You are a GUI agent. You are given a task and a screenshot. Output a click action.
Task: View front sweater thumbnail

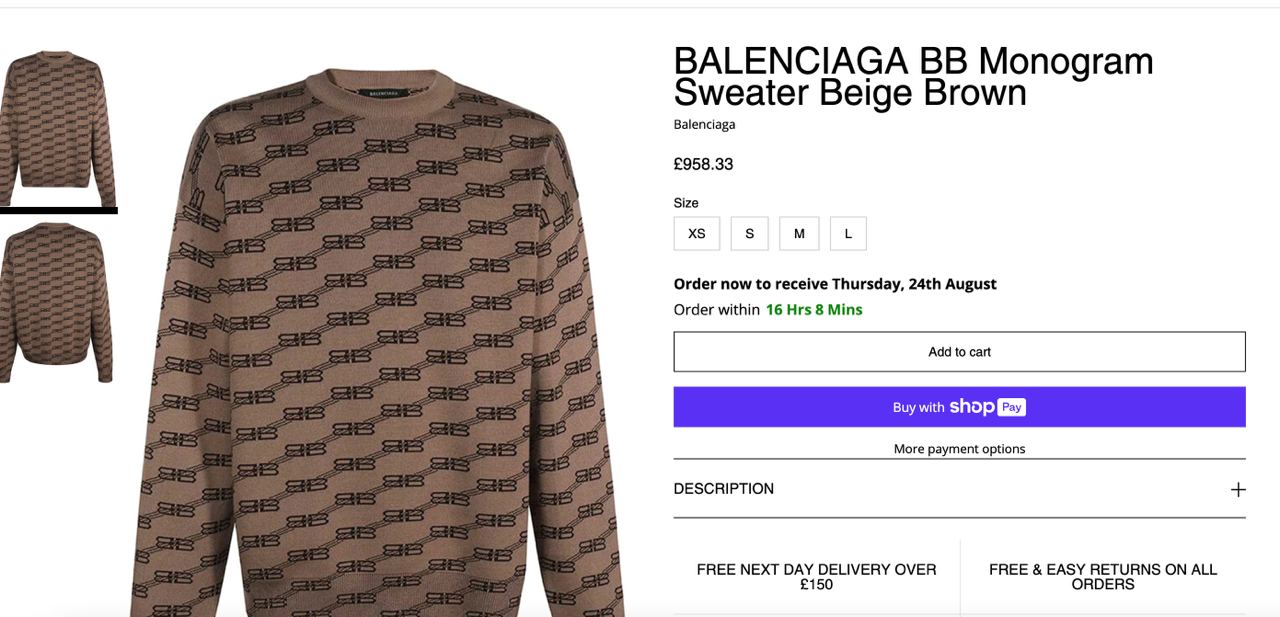57,128
